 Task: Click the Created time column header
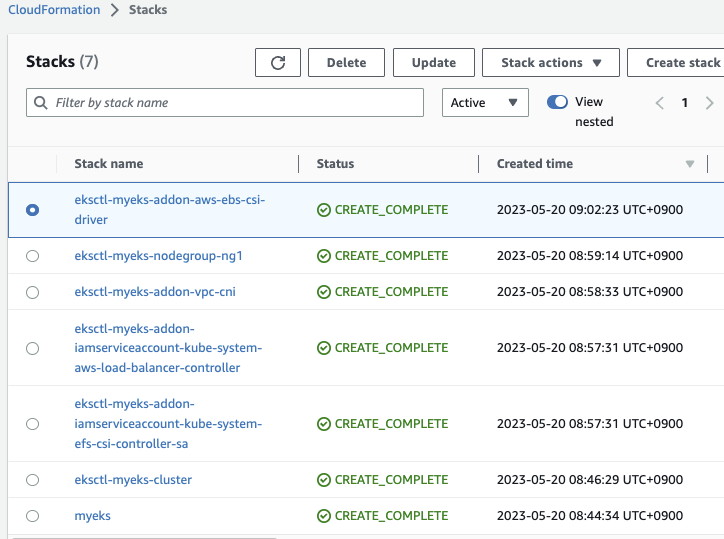coord(535,164)
